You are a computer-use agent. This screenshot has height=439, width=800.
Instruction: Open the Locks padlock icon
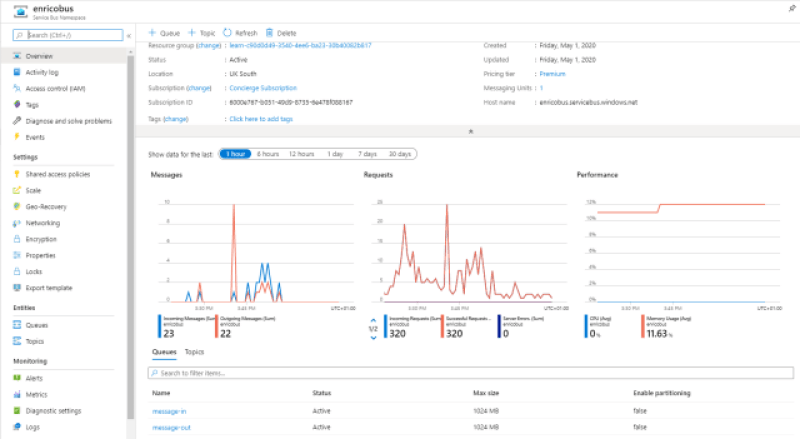coord(17,272)
